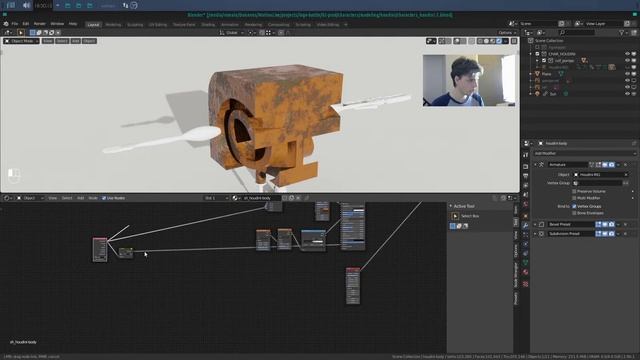
Task: Toggle Armature modifier render camera icon
Action: pyautogui.click(x=611, y=164)
